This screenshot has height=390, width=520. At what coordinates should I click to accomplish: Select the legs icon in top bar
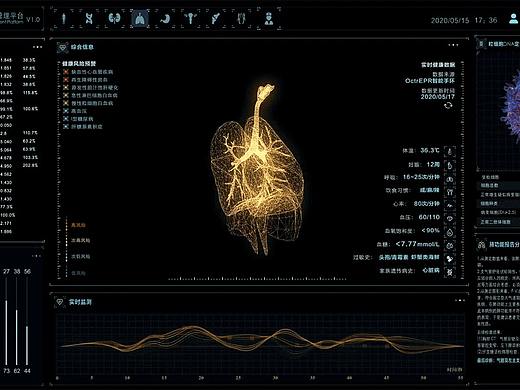[242, 18]
